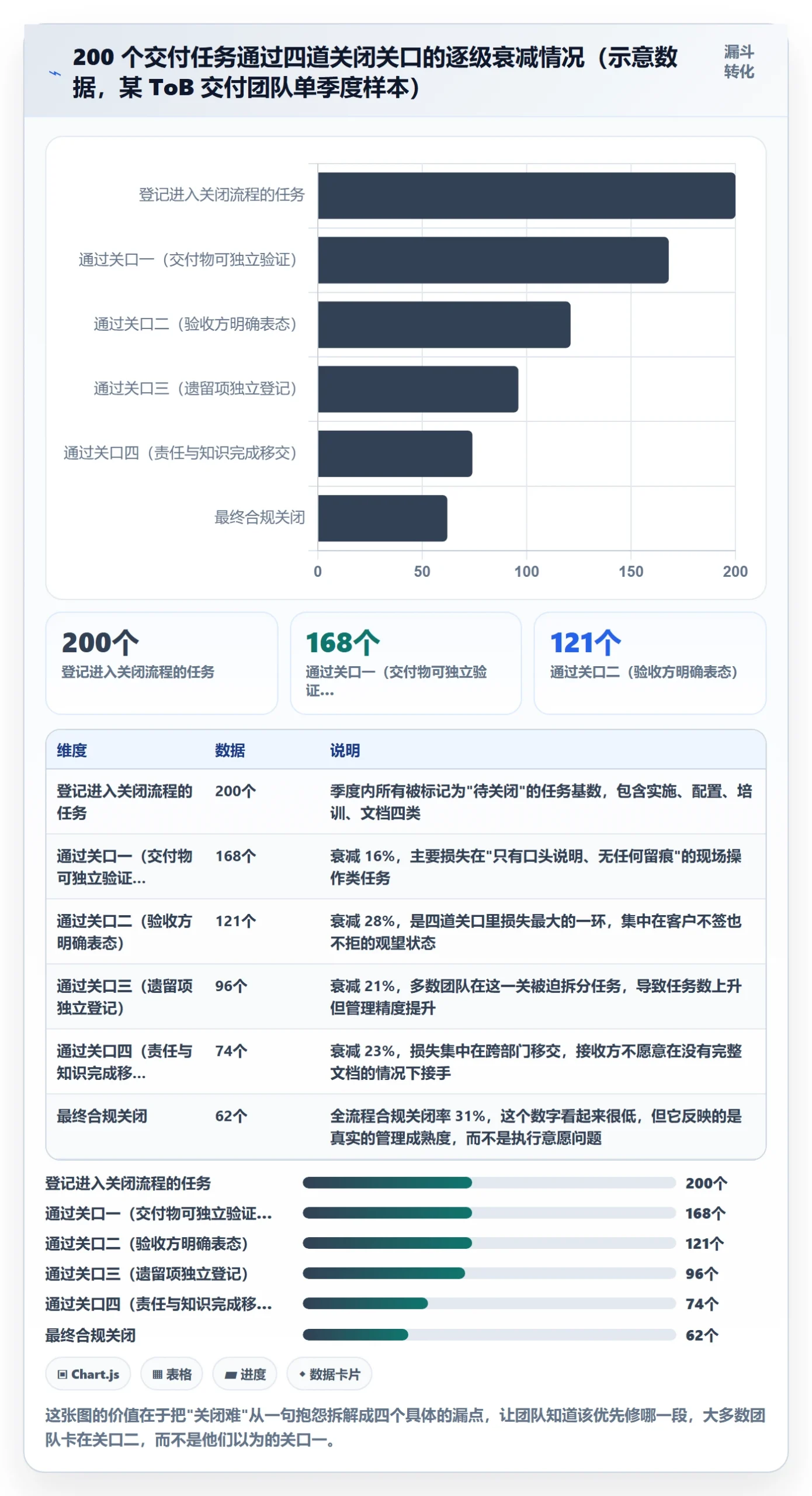Viewport: 812px width, 1496px height.
Task: Click the chart x-axis label 150
Action: click(631, 572)
